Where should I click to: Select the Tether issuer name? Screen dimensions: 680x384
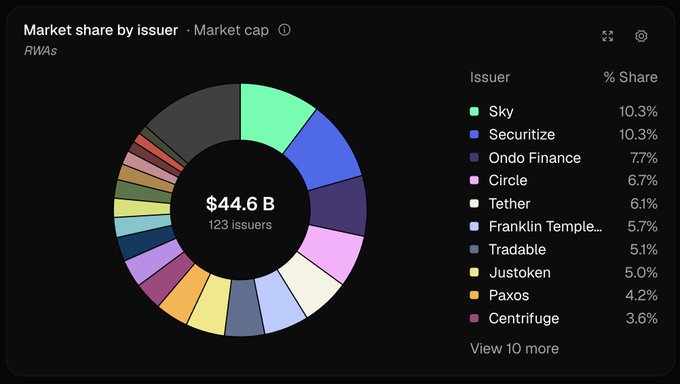[x=509, y=203]
